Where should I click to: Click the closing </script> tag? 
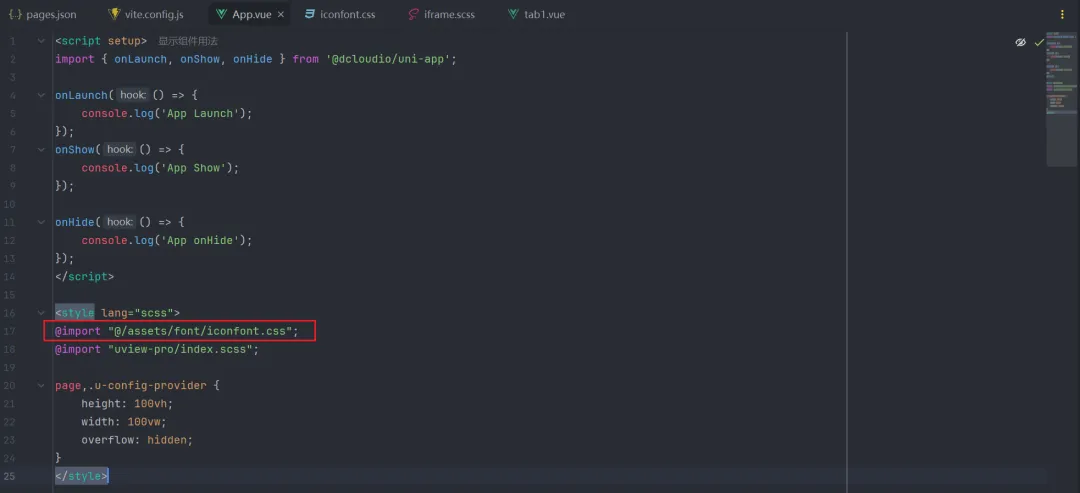tap(85, 276)
